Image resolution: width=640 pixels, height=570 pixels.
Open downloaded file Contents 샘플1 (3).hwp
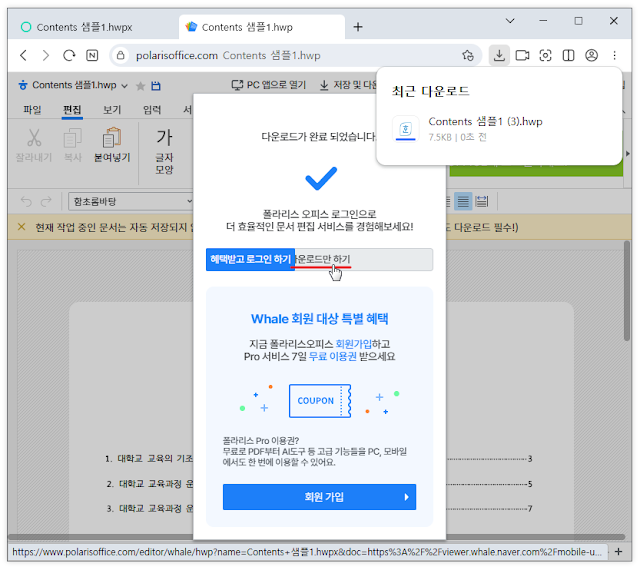pos(485,121)
